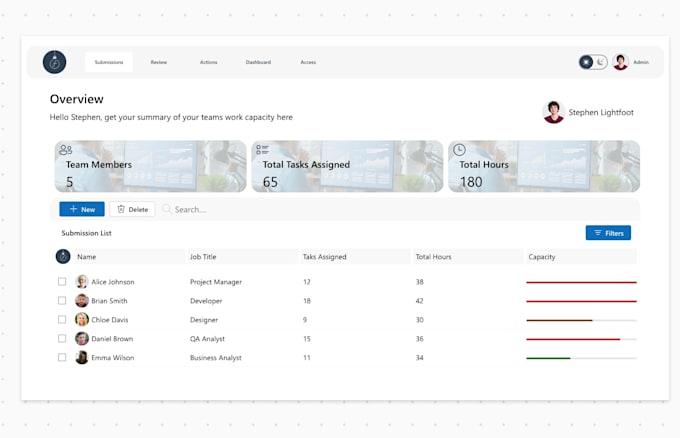Go to the Dashboard tab
680x438 pixels.
tap(258, 62)
